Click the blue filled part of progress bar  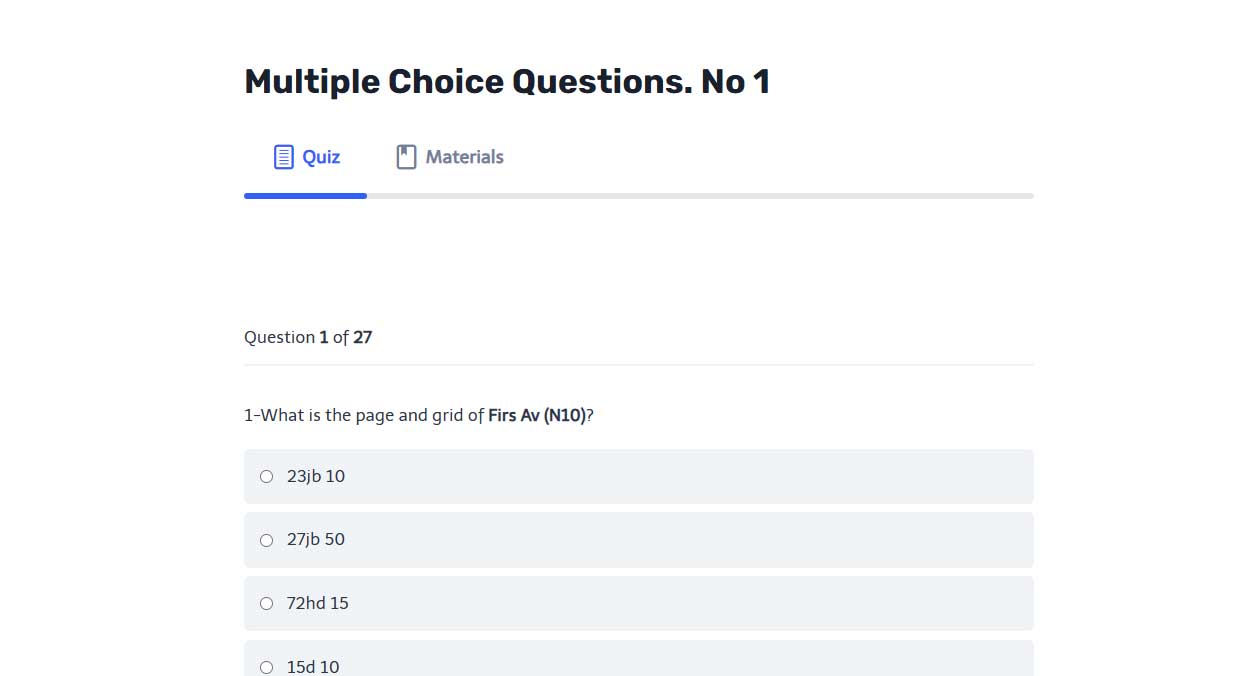pos(305,196)
